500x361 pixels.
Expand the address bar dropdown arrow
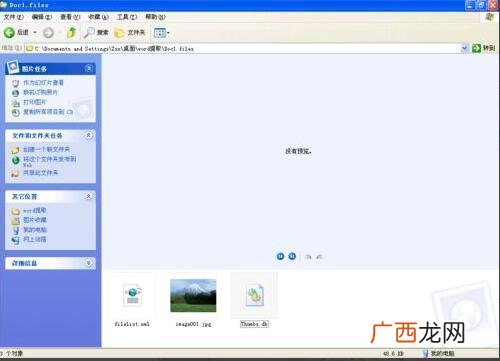click(x=464, y=49)
